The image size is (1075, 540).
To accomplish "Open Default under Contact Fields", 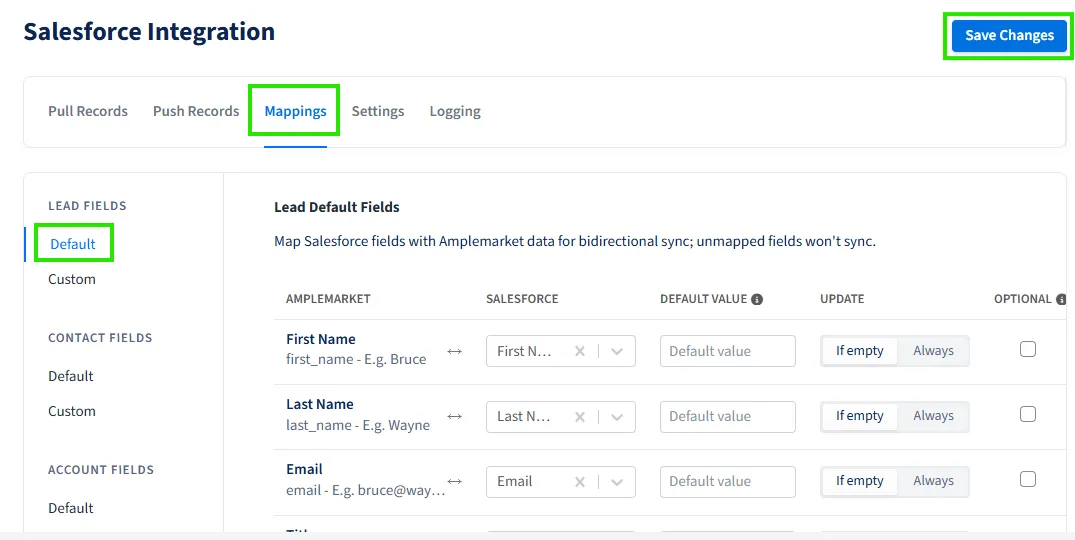I will [x=71, y=376].
